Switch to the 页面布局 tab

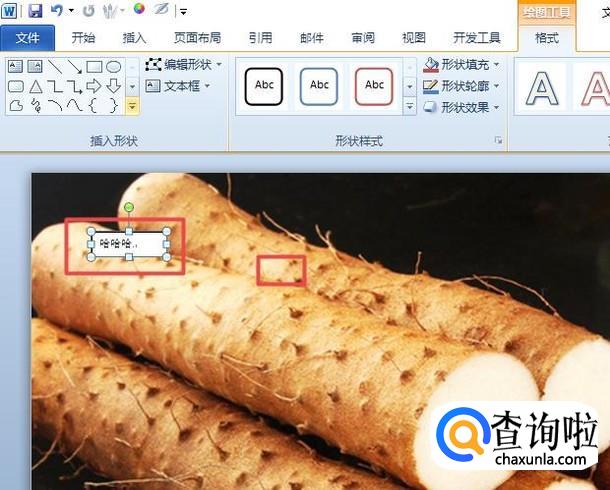(x=197, y=38)
